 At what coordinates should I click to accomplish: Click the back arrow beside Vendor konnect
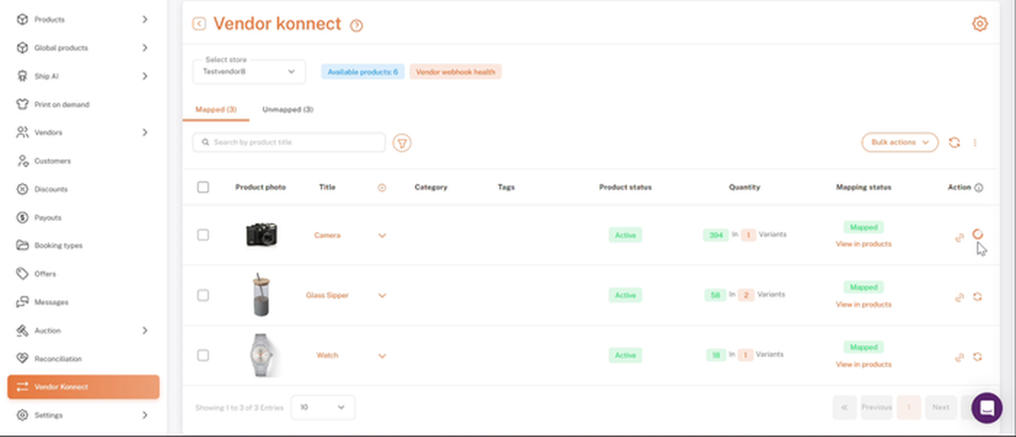pyautogui.click(x=199, y=24)
